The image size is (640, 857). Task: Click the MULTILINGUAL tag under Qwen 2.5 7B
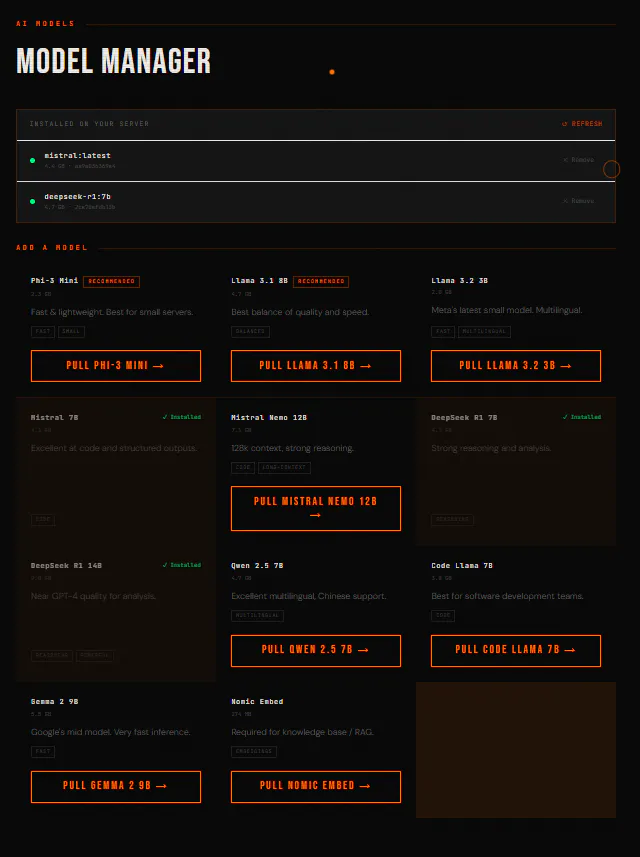tap(257, 616)
